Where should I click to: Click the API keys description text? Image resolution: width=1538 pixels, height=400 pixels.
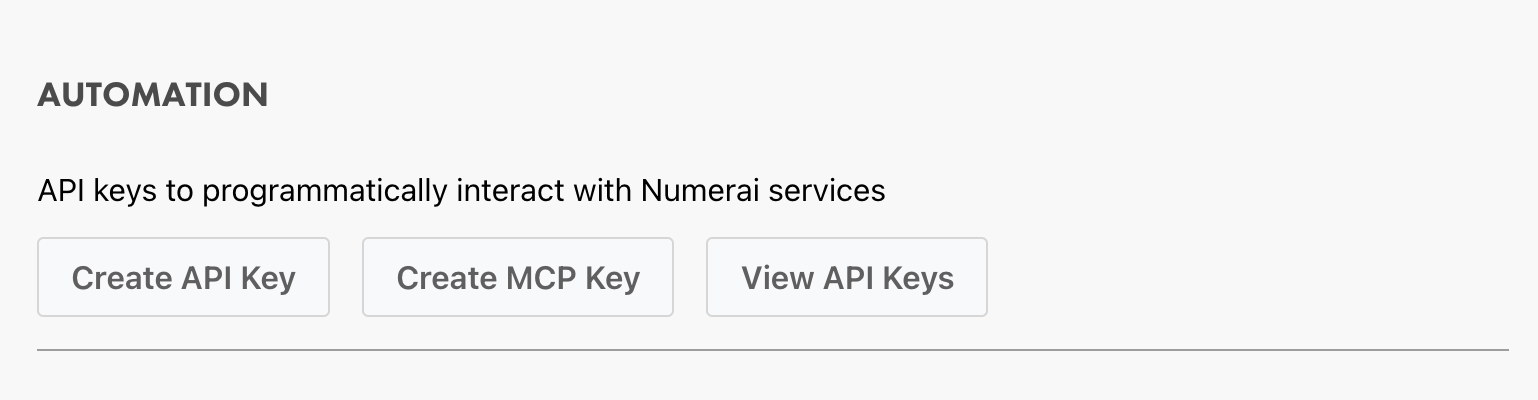pos(461,190)
